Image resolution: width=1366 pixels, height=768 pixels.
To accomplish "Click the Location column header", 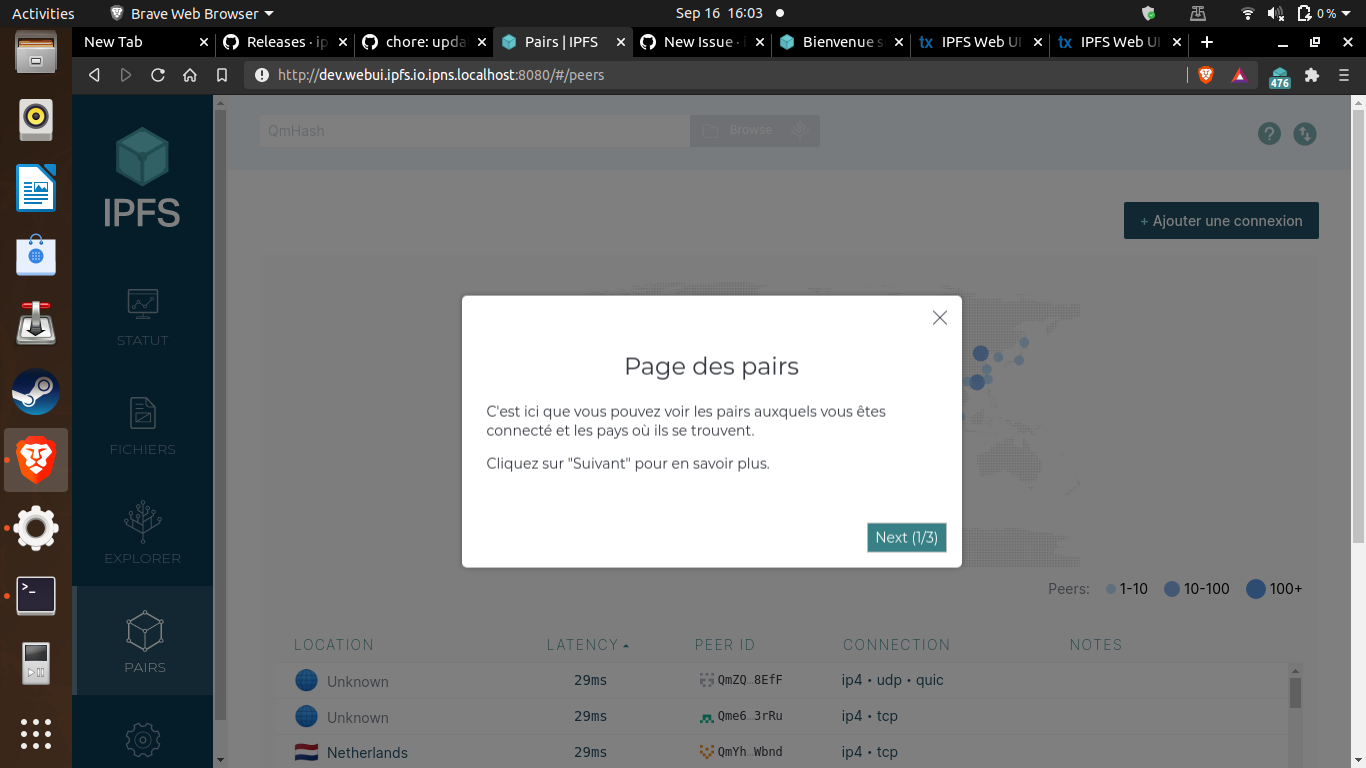I will (x=334, y=645).
